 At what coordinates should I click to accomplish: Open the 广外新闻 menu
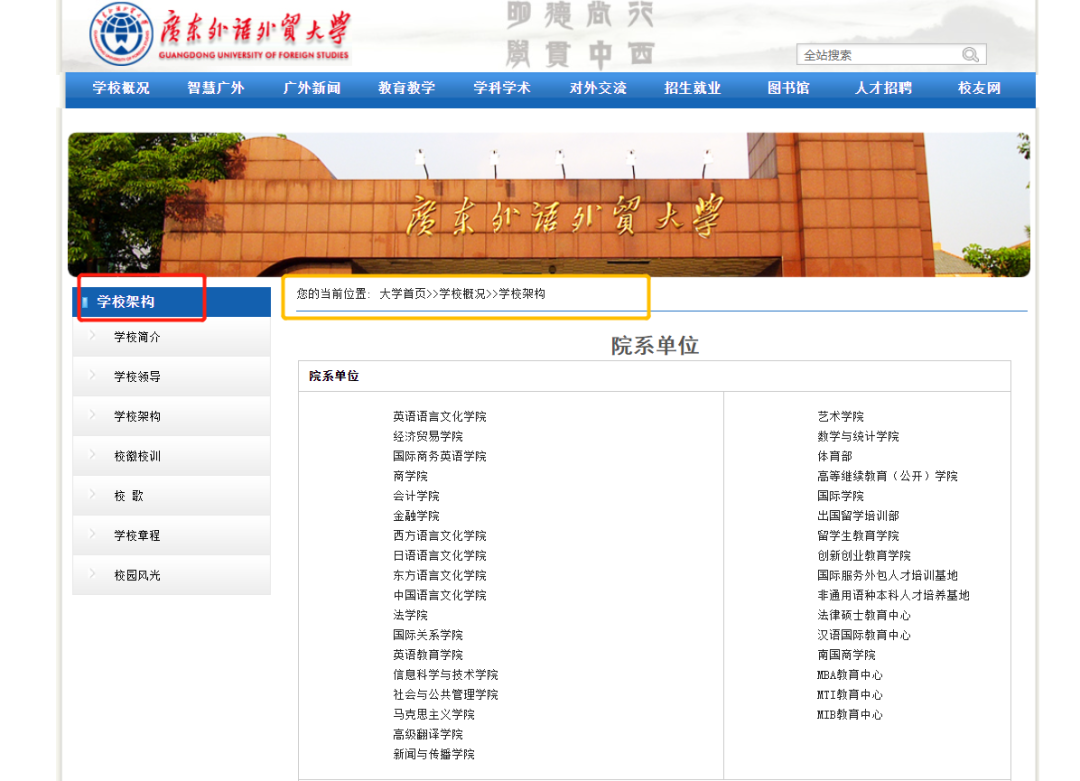(311, 88)
